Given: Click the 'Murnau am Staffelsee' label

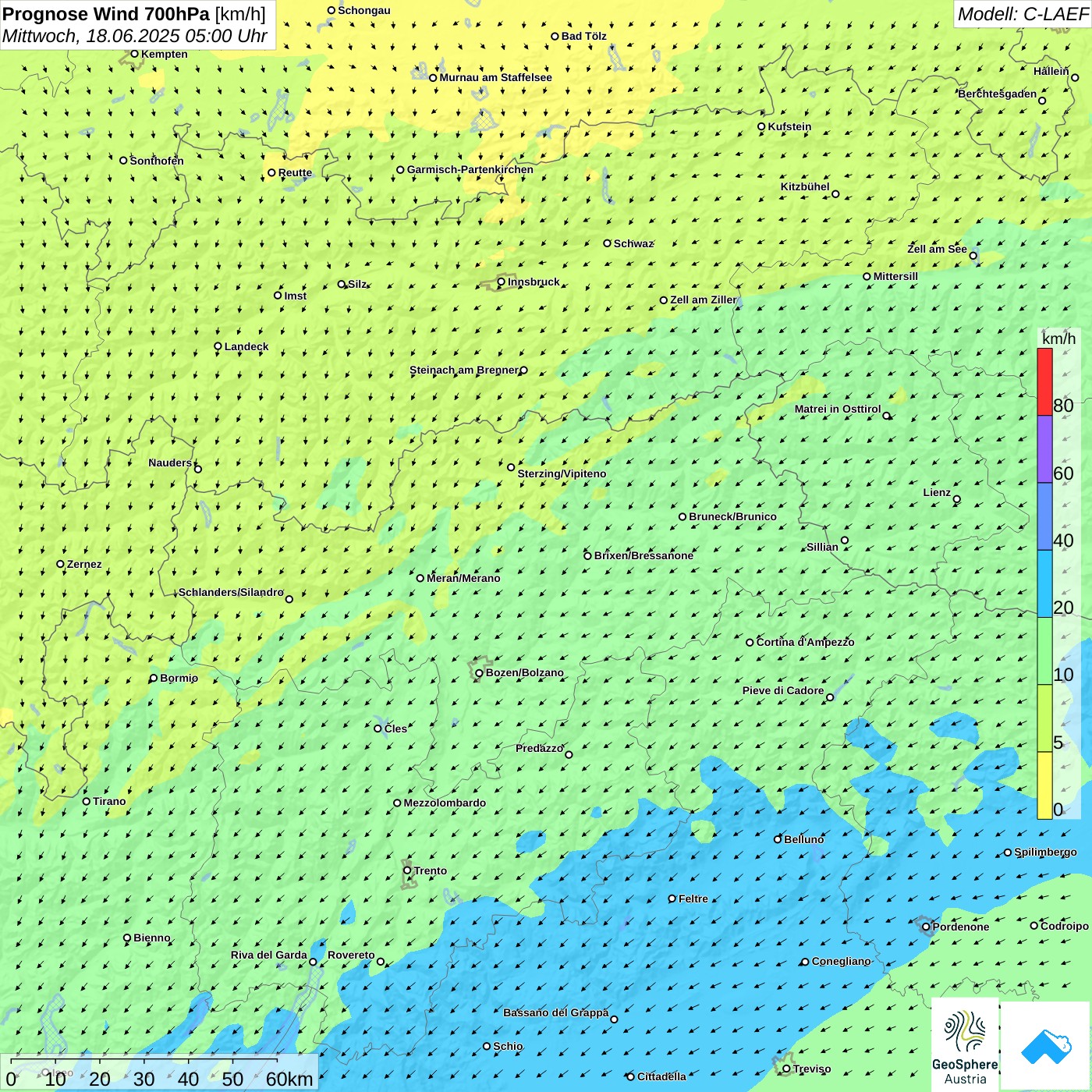Looking at the screenshot, I should (496, 77).
